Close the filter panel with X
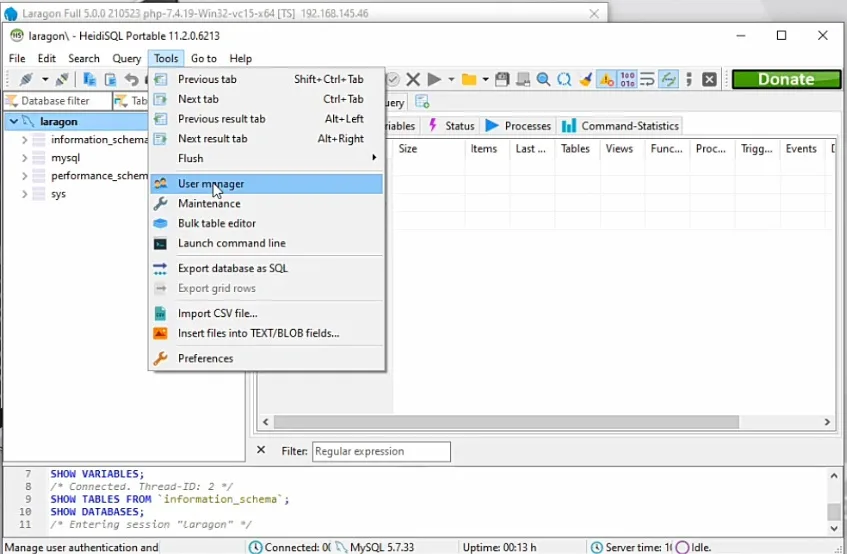The height and width of the screenshot is (554, 847). tap(261, 450)
